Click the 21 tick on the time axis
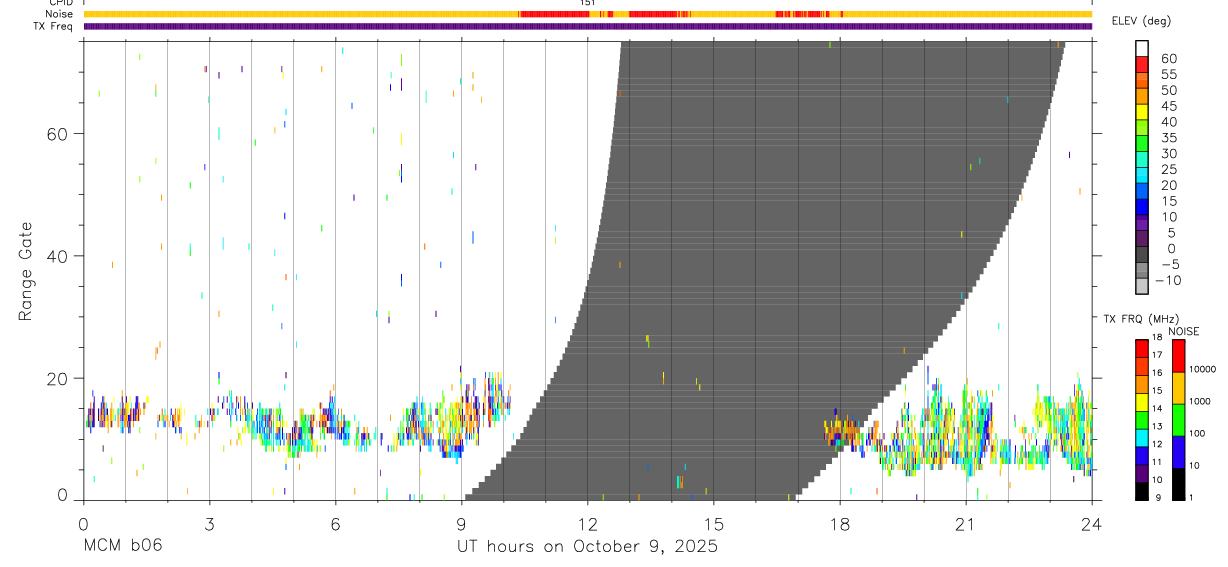Screen dimensions: 1228x567 (965, 523)
